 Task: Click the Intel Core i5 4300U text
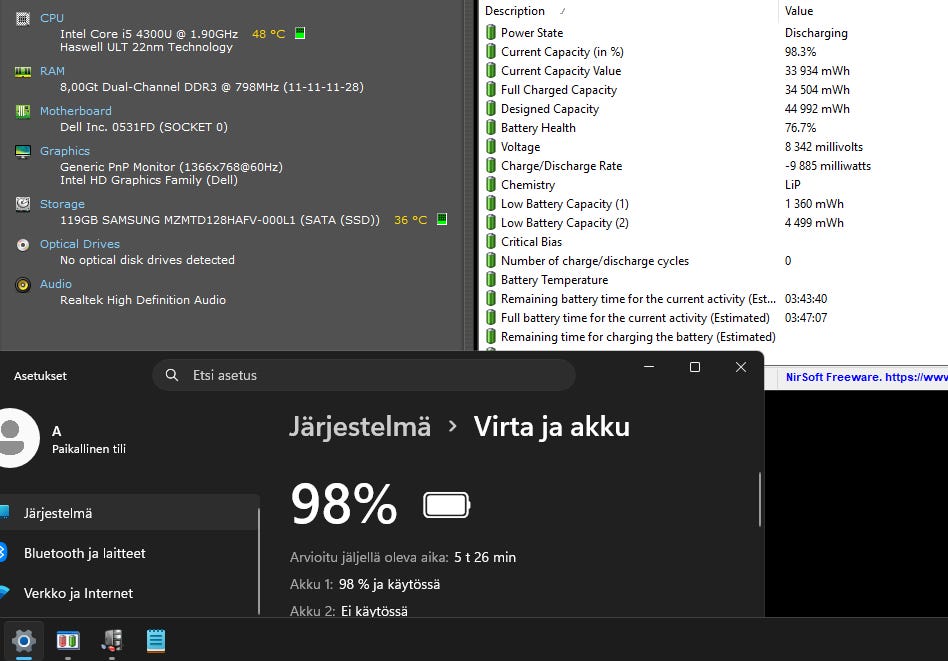(x=149, y=34)
